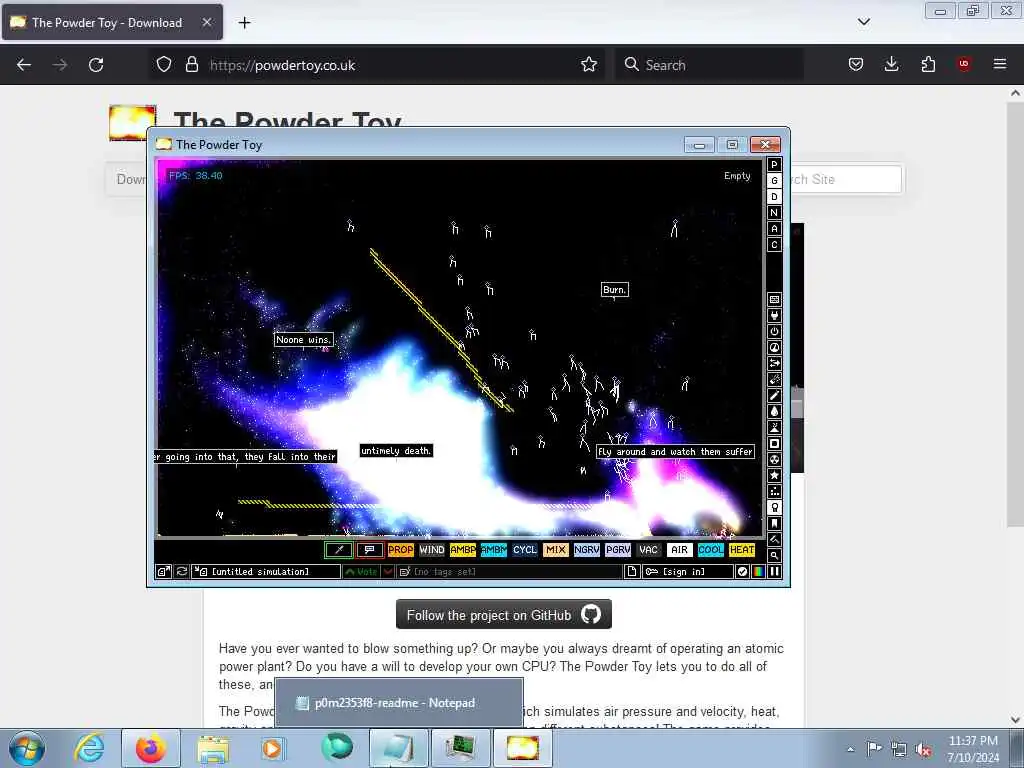This screenshot has height=768, width=1024.
Task: Click the Firefox Search box
Action: 709,65
